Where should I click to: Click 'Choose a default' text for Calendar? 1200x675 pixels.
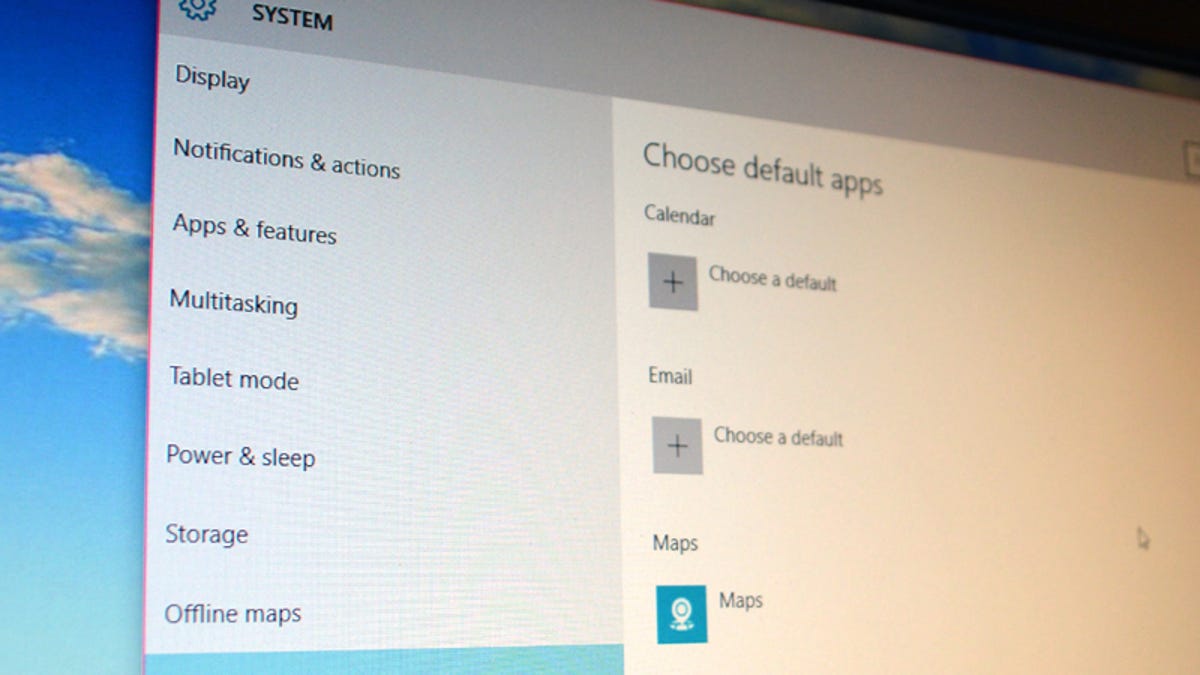pos(772,278)
